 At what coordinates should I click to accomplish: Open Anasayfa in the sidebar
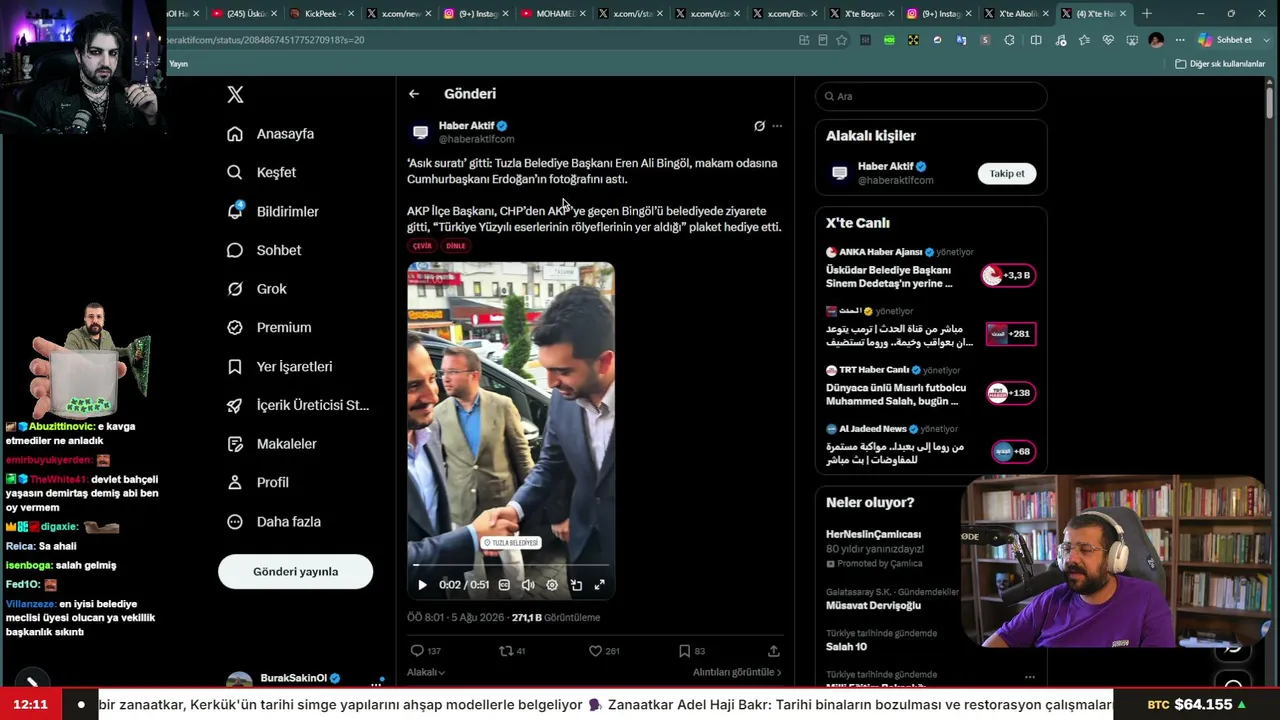271,134
